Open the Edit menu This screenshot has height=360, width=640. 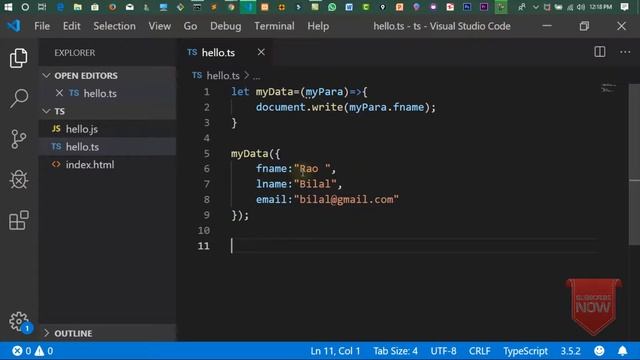click(71, 26)
